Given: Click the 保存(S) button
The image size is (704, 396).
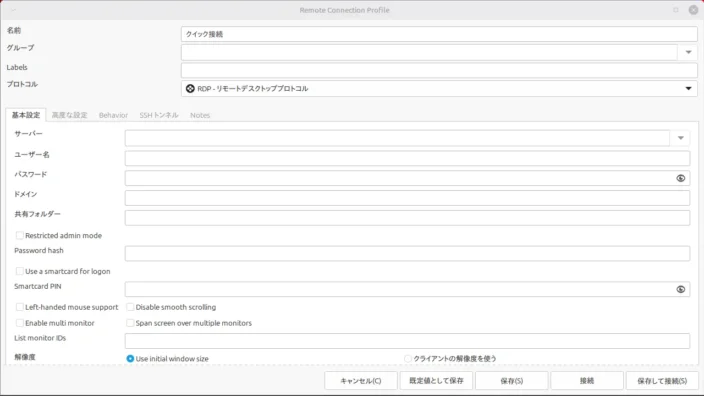Looking at the screenshot, I should point(512,381).
